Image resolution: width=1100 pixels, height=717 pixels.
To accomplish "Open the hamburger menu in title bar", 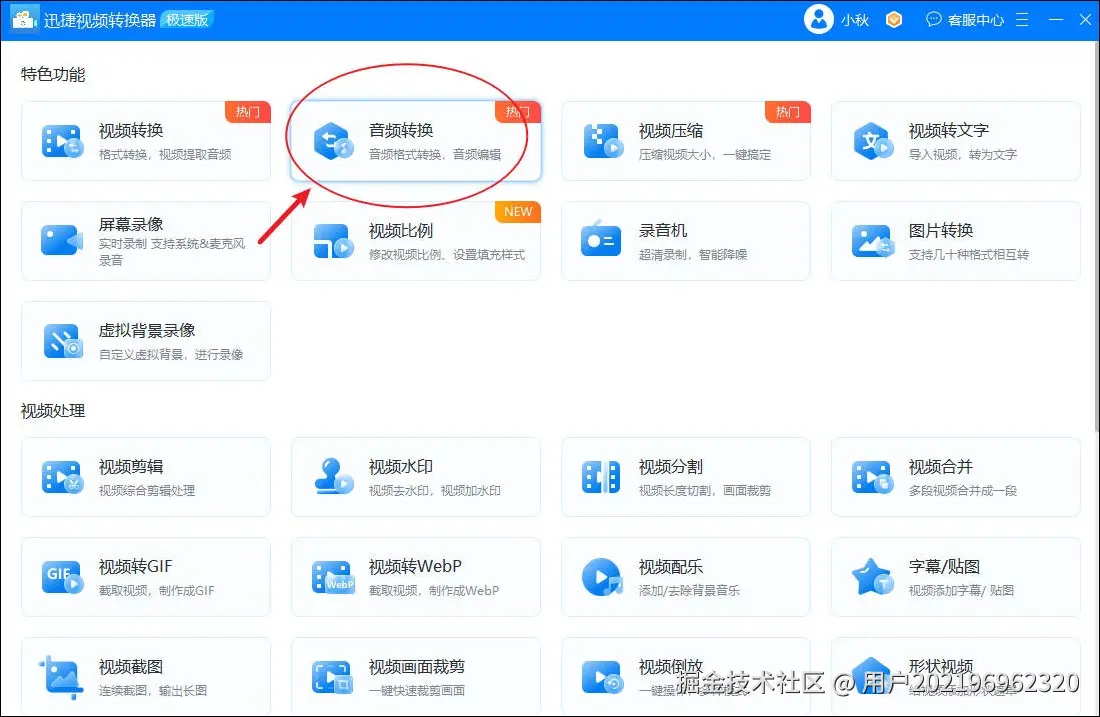I will pos(1022,20).
